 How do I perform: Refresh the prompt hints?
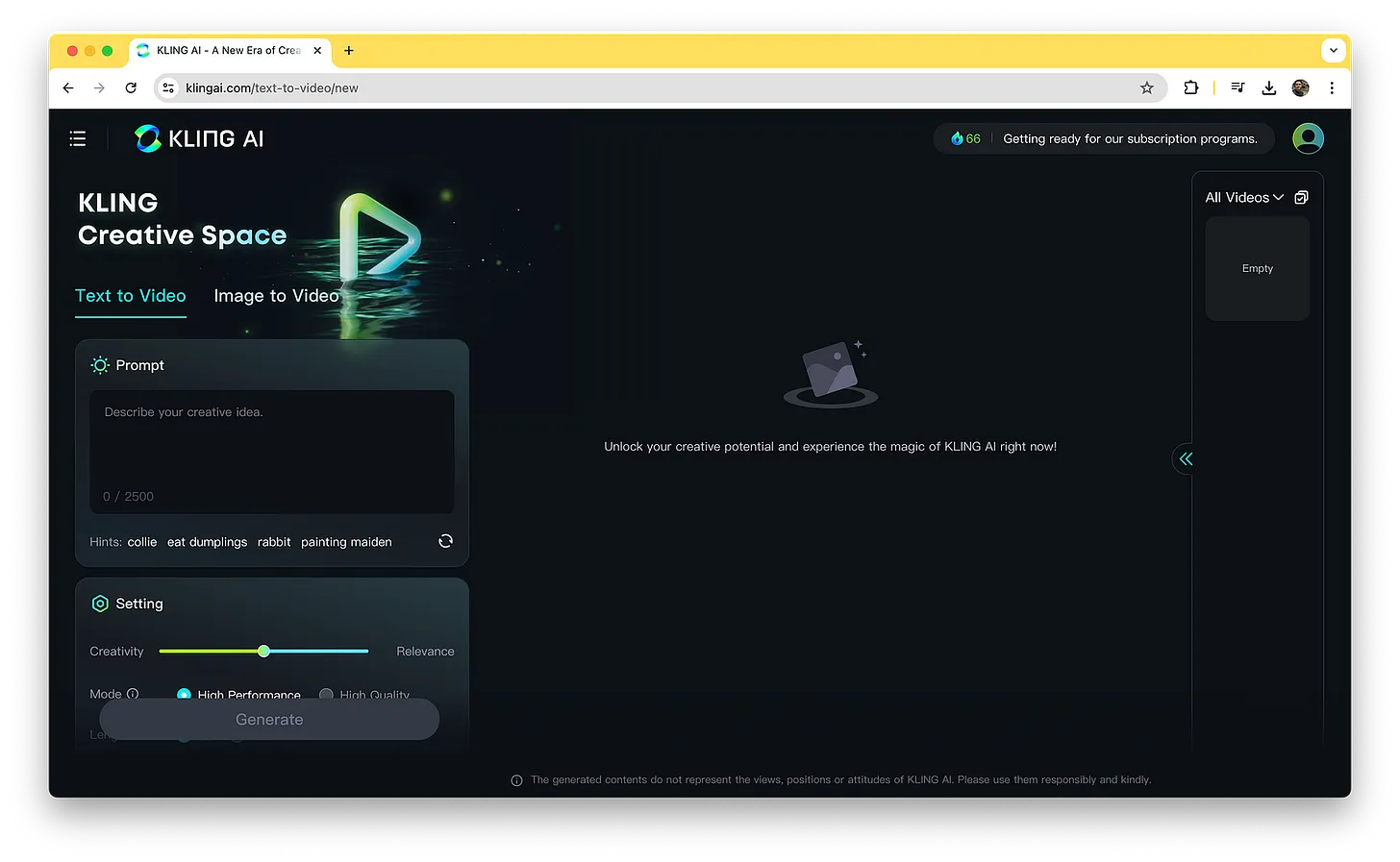tap(445, 541)
